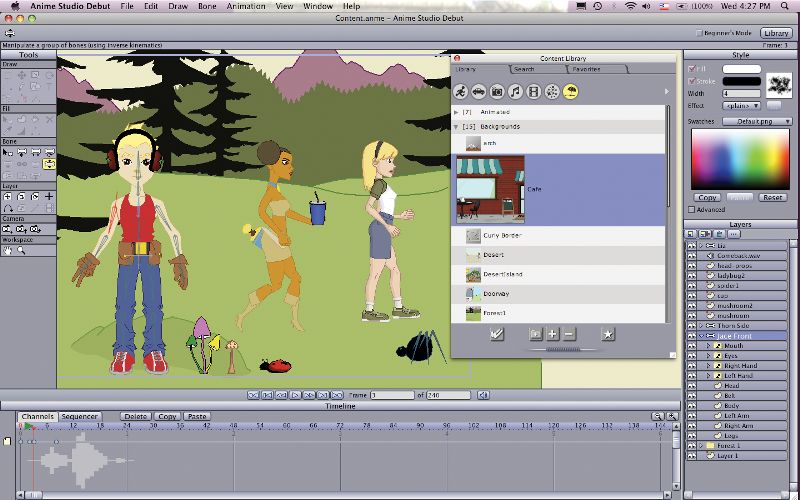Screen dimensions: 800x500
Task: Enable the Advanced checkbox
Action: coord(691,210)
